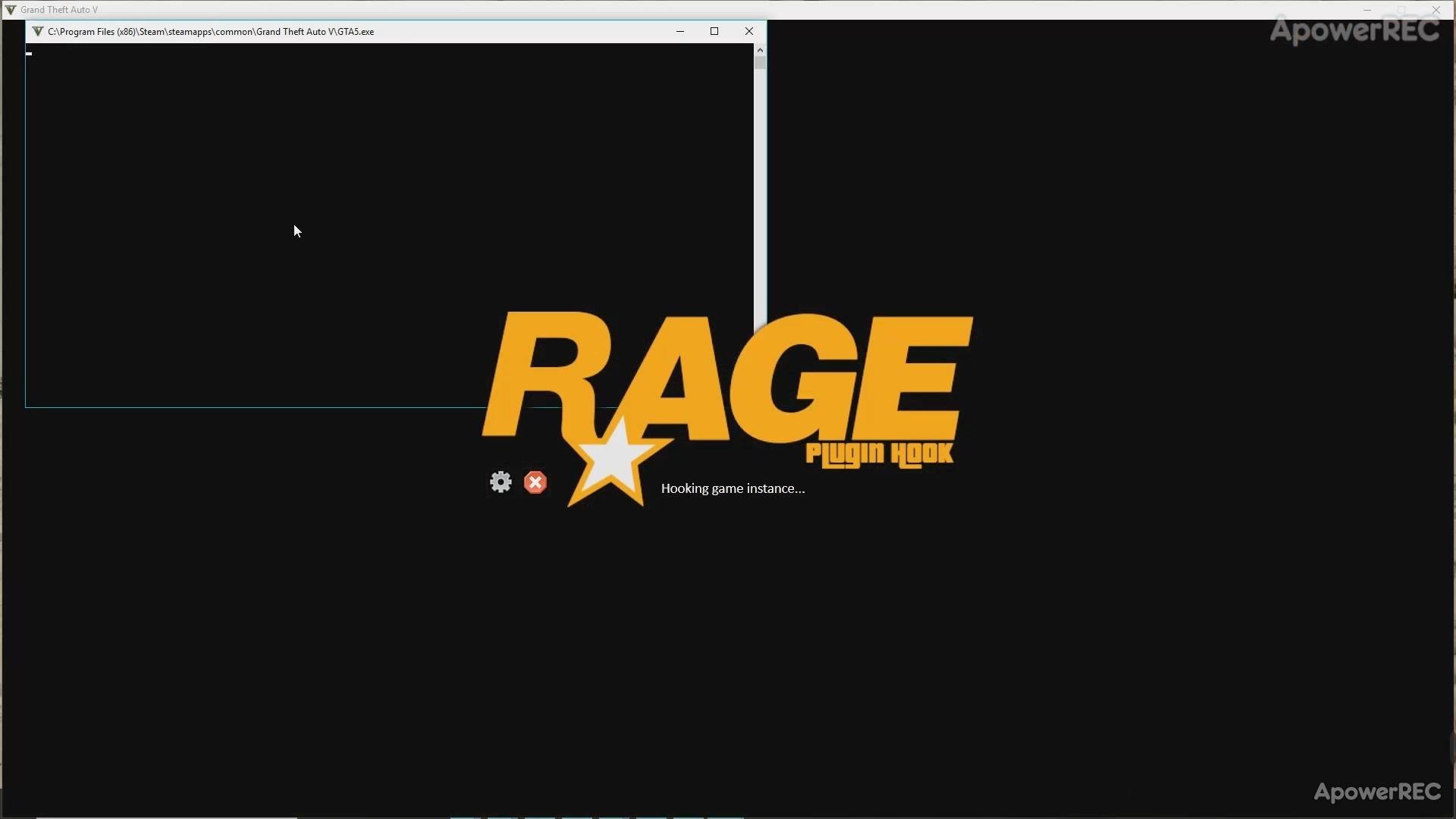The height and width of the screenshot is (819, 1456).
Task: Click the console scrollbar up arrow
Action: tap(760, 49)
